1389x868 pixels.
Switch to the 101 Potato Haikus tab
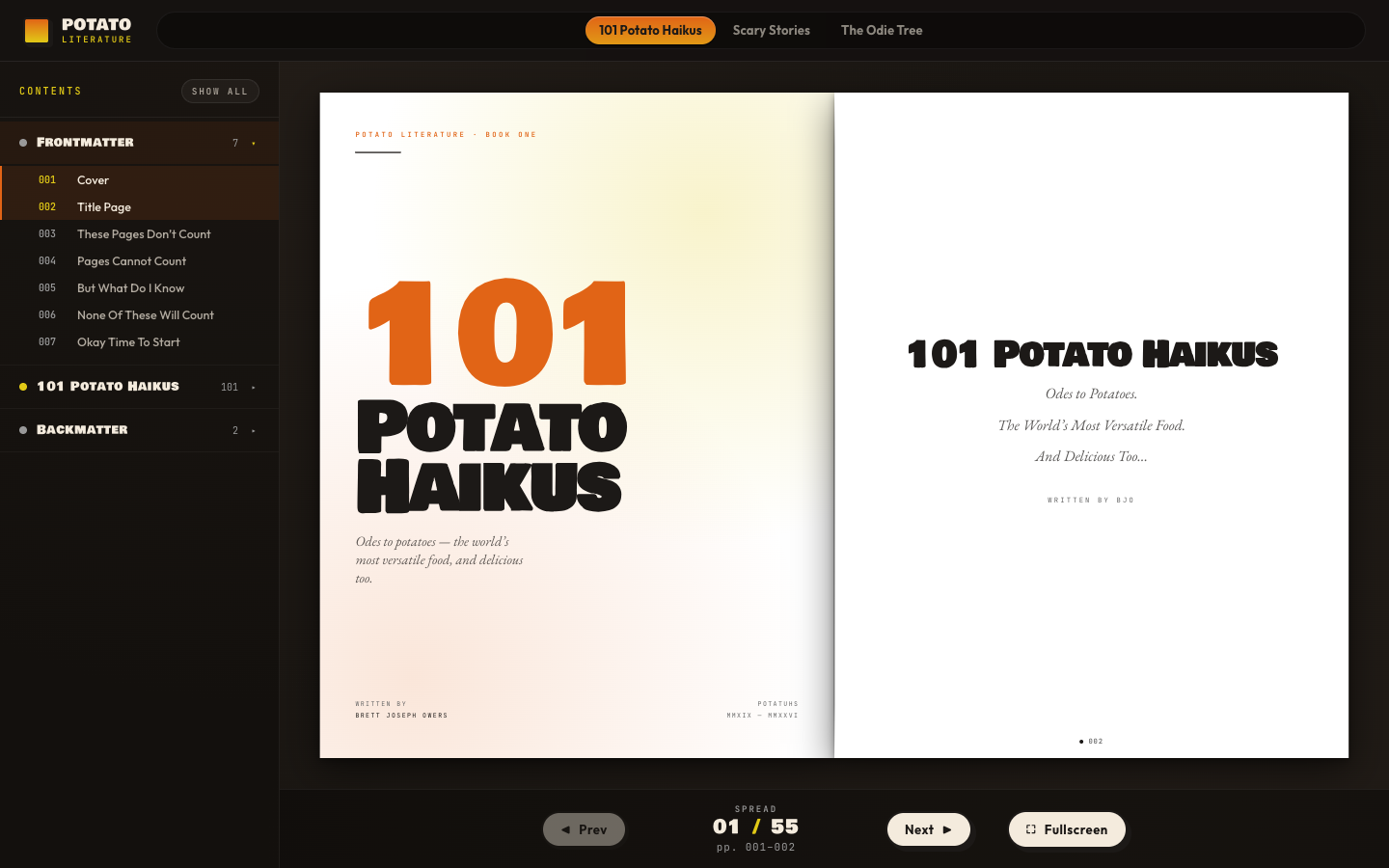pyautogui.click(x=650, y=30)
